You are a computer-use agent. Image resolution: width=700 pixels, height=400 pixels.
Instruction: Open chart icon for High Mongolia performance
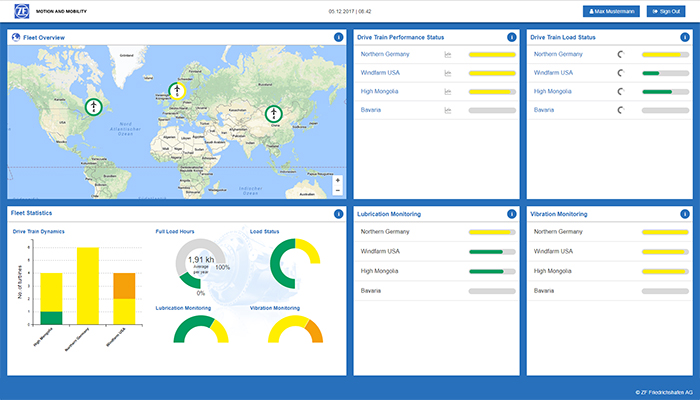(x=448, y=92)
